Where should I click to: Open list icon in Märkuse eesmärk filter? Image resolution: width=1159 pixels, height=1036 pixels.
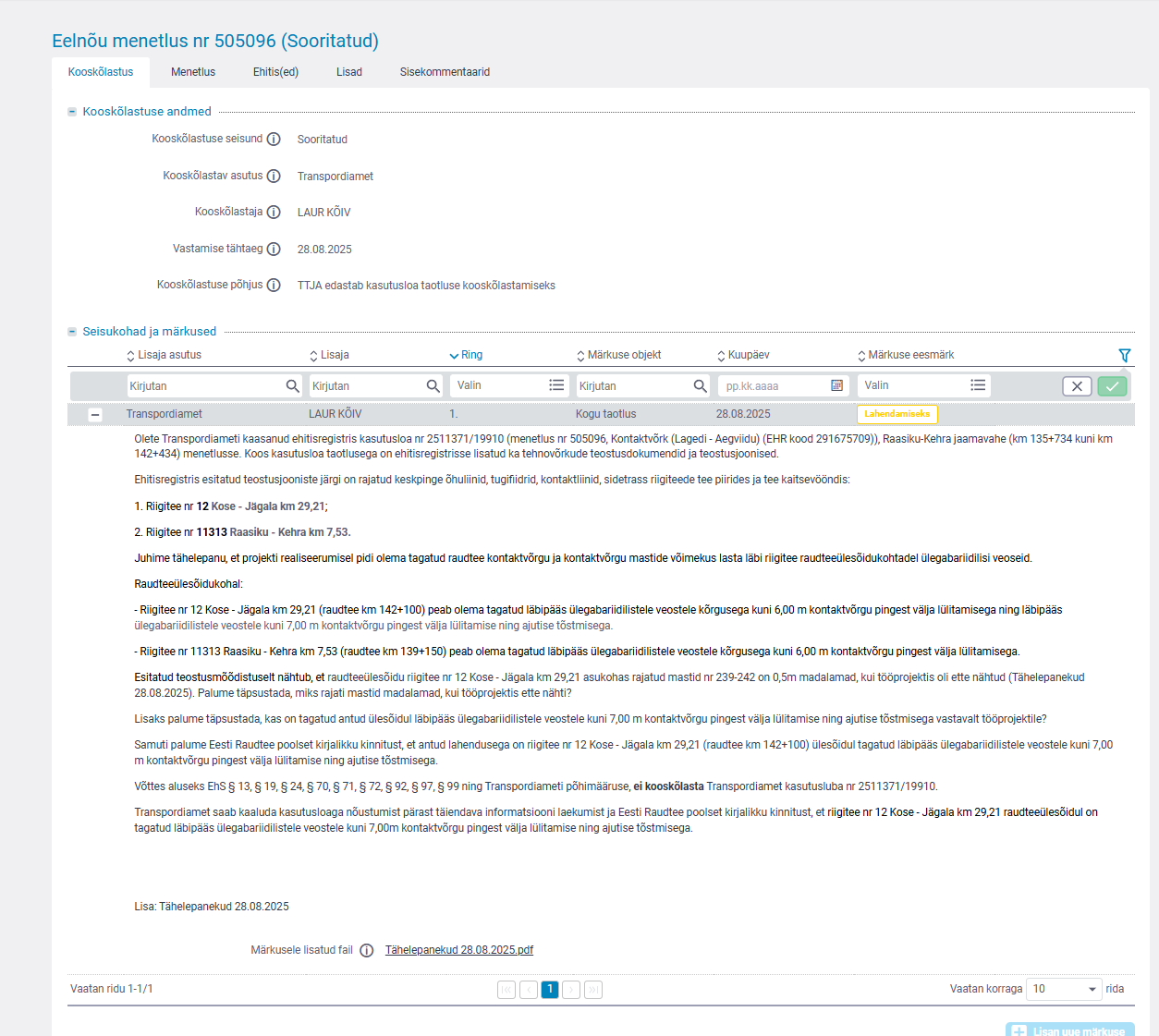click(x=978, y=385)
